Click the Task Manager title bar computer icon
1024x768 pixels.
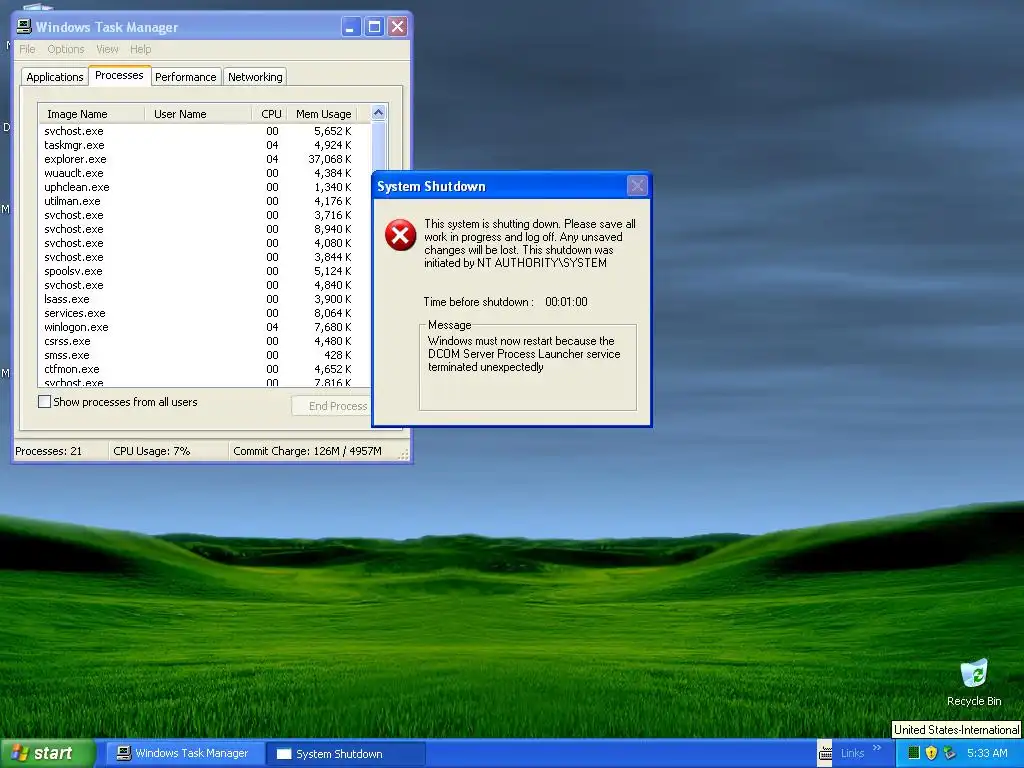24,27
